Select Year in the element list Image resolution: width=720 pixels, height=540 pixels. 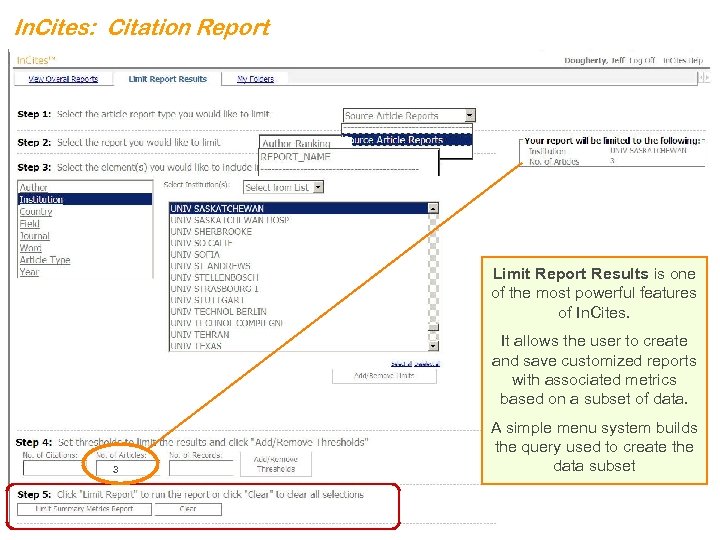pyautogui.click(x=29, y=272)
